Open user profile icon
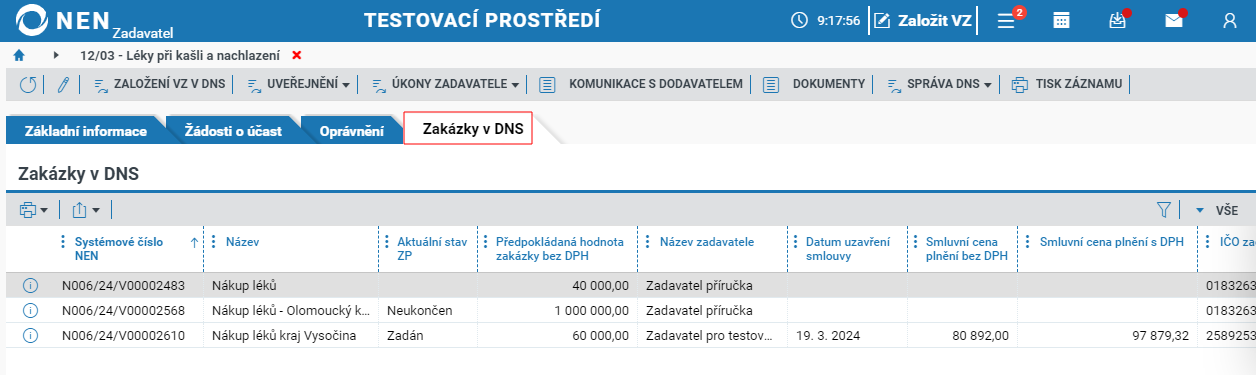 [1230, 20]
